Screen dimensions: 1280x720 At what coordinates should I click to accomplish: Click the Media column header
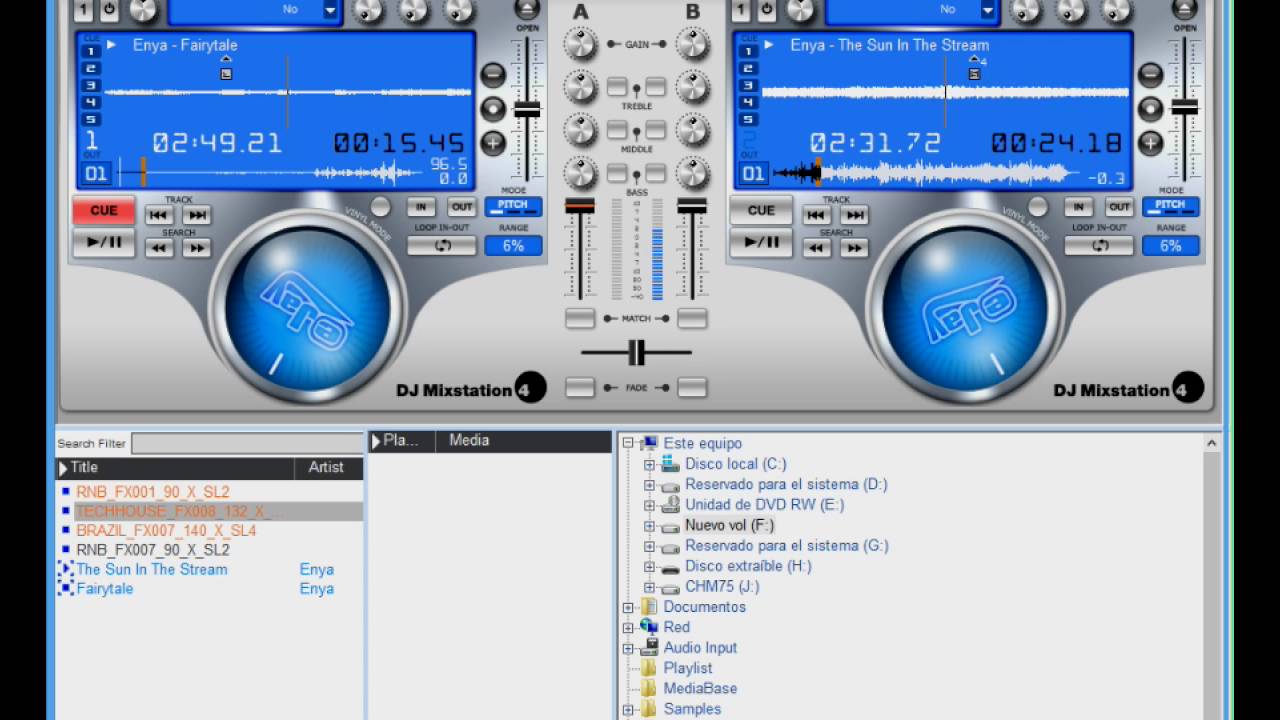523,441
